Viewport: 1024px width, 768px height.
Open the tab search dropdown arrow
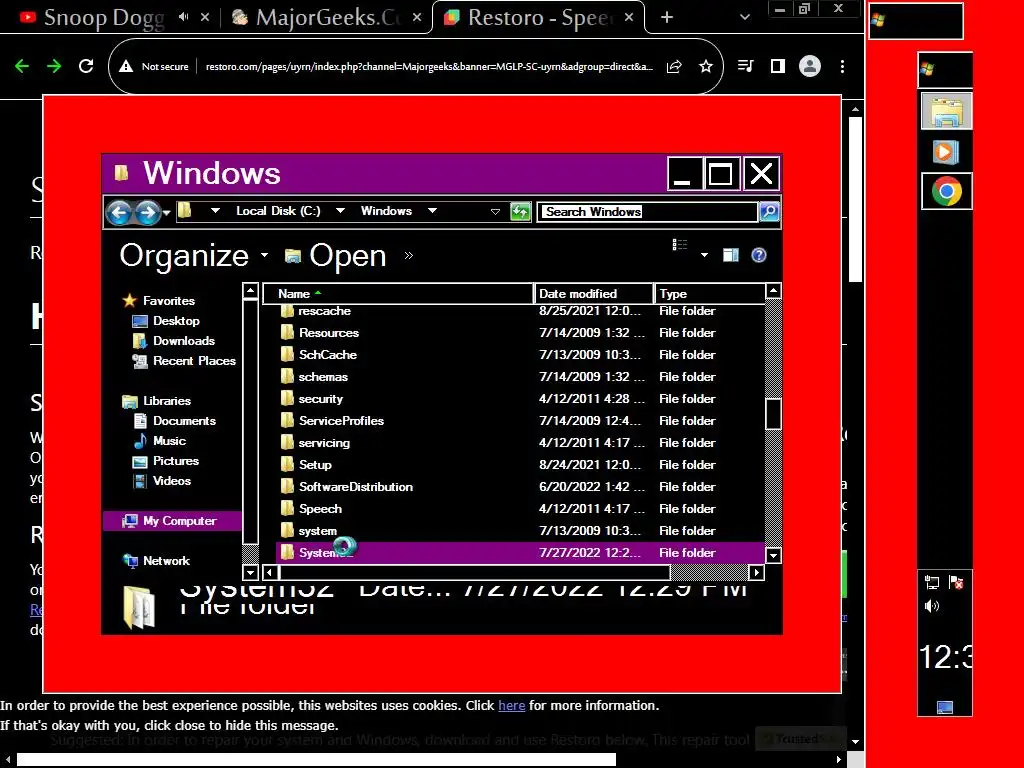point(744,18)
